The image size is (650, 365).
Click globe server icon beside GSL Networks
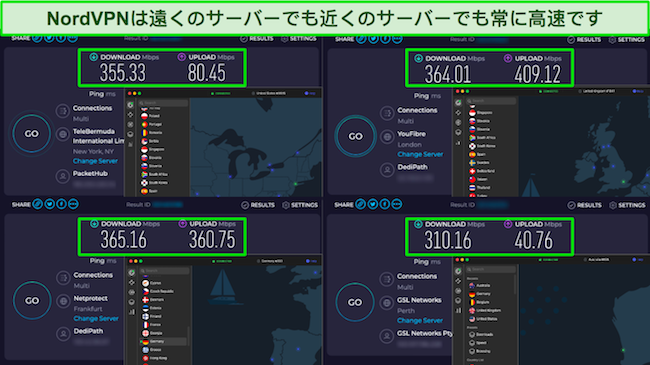click(387, 303)
